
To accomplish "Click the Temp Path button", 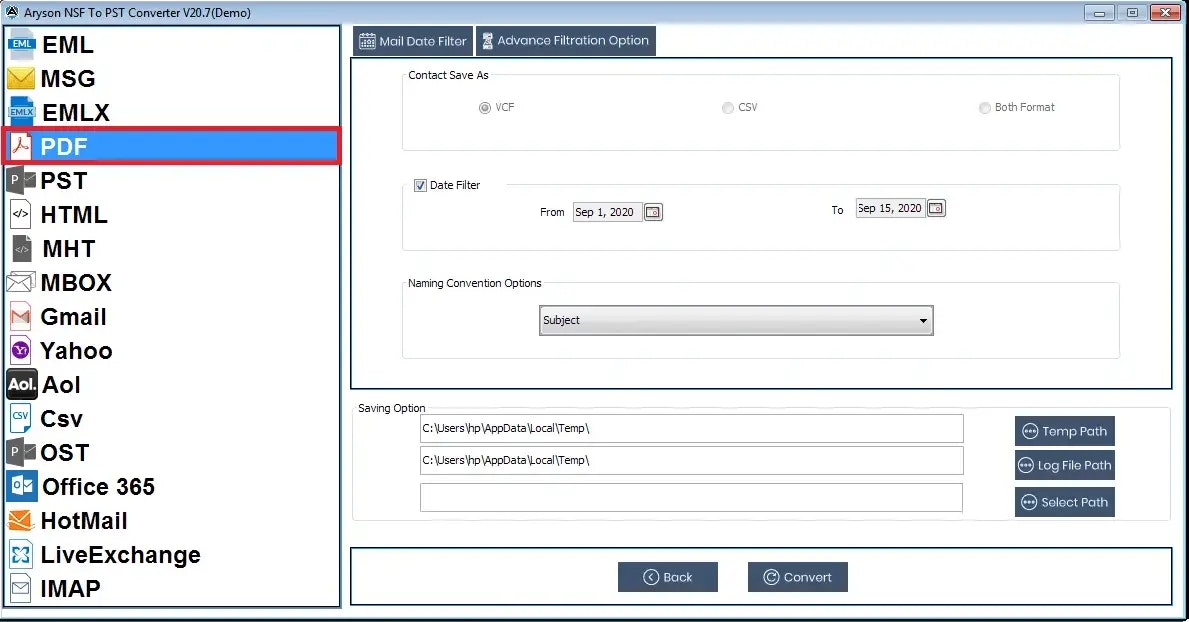I will (x=1065, y=431).
